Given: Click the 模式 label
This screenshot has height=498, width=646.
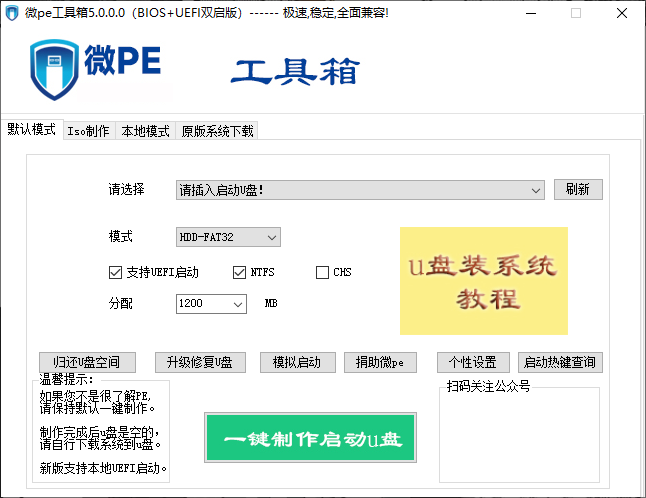Looking at the screenshot, I should [x=121, y=236].
